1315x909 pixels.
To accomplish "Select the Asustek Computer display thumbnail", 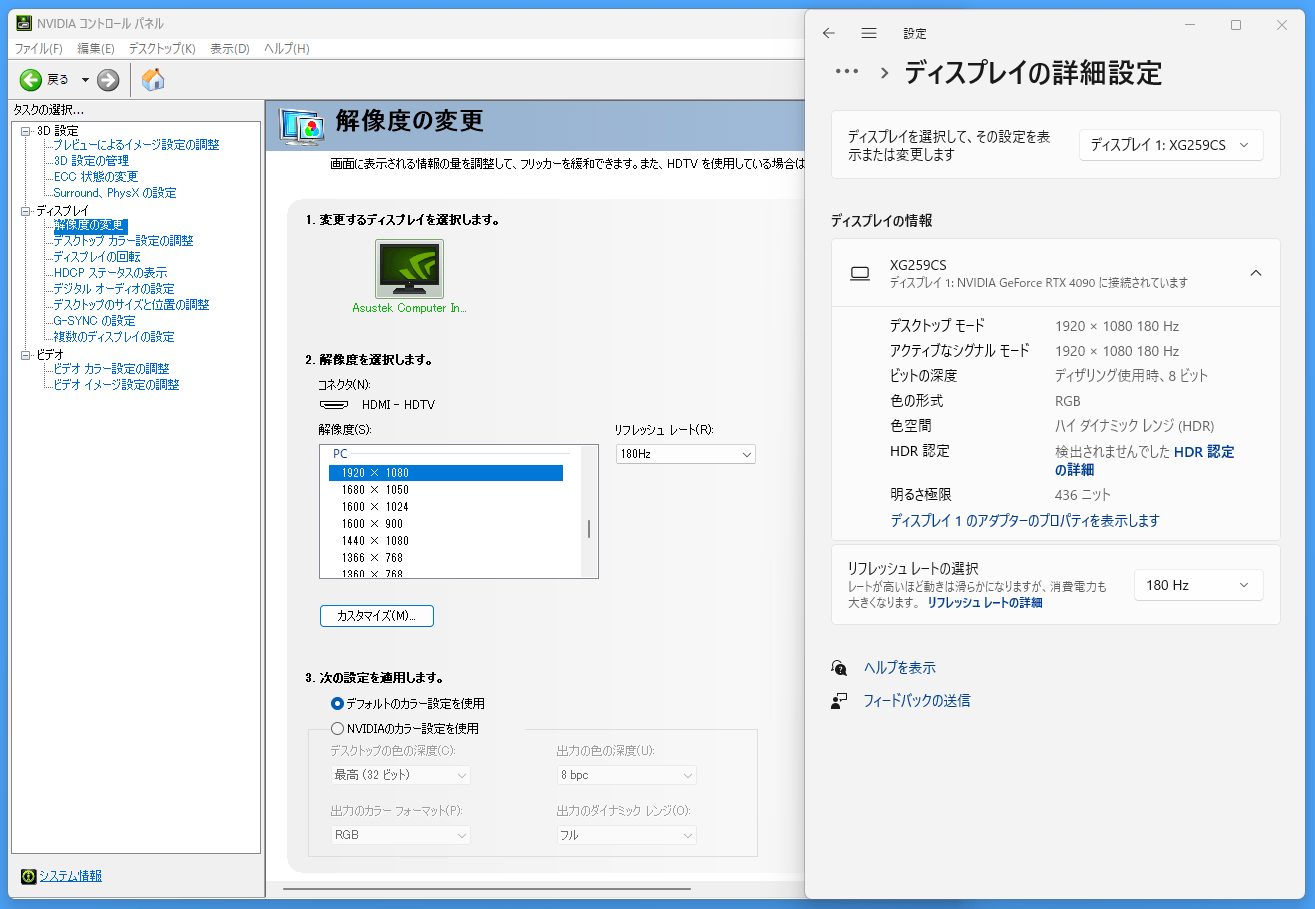I will coord(409,268).
